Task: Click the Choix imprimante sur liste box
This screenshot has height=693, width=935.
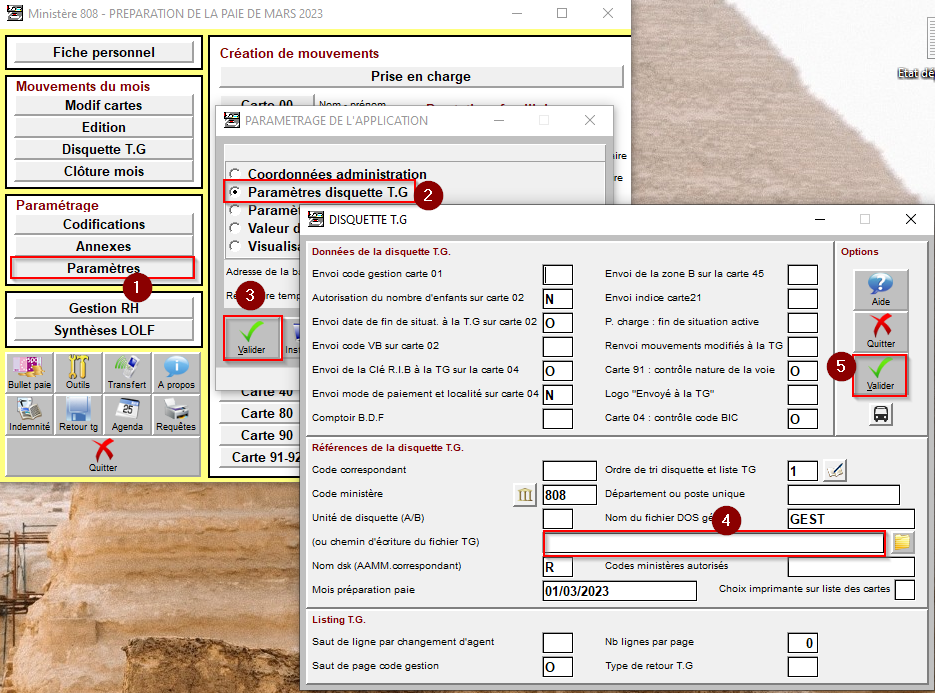Action: tap(904, 590)
